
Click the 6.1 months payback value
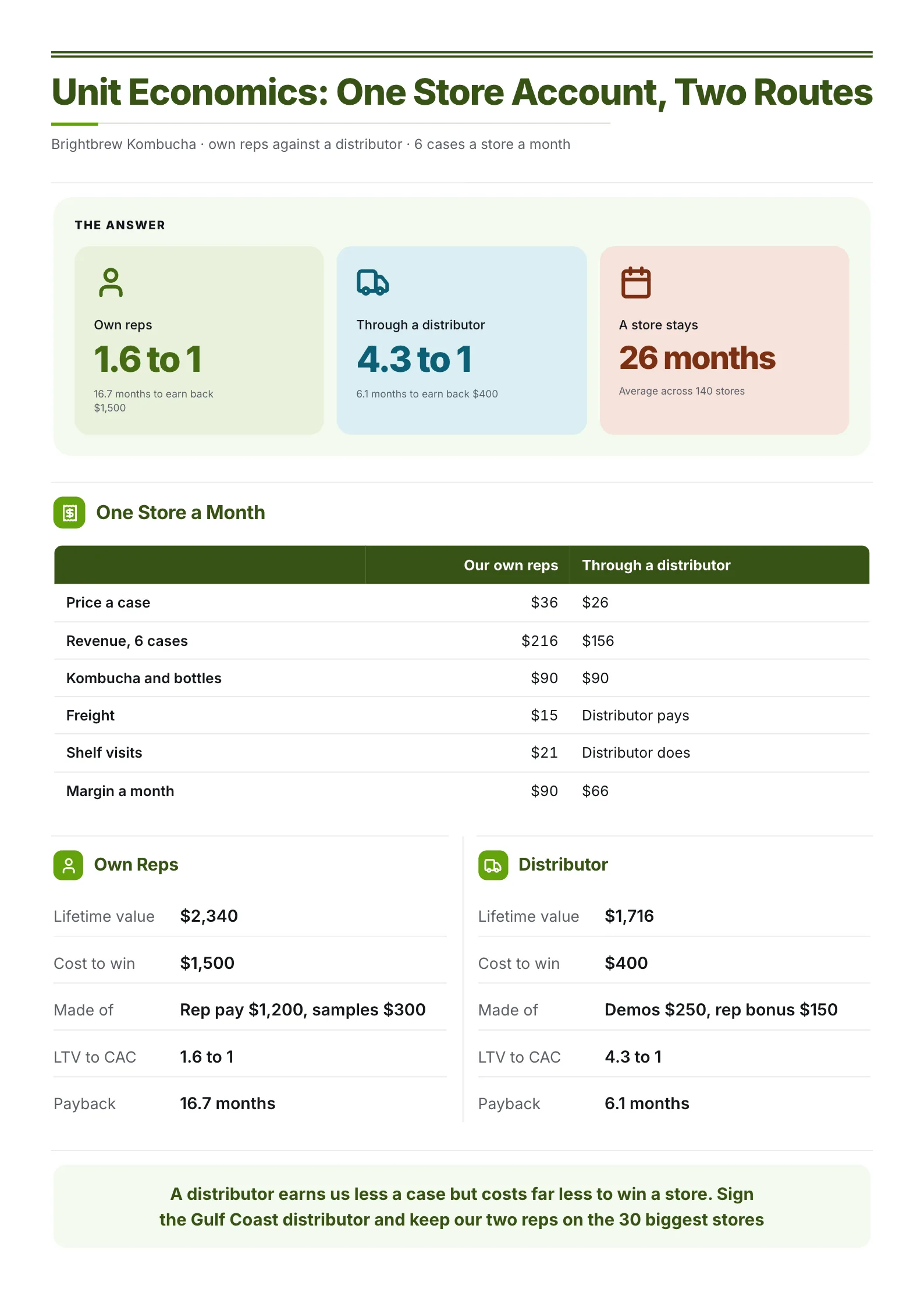[x=647, y=1103]
